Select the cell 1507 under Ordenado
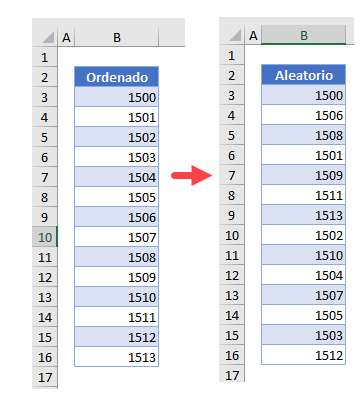 point(117,237)
